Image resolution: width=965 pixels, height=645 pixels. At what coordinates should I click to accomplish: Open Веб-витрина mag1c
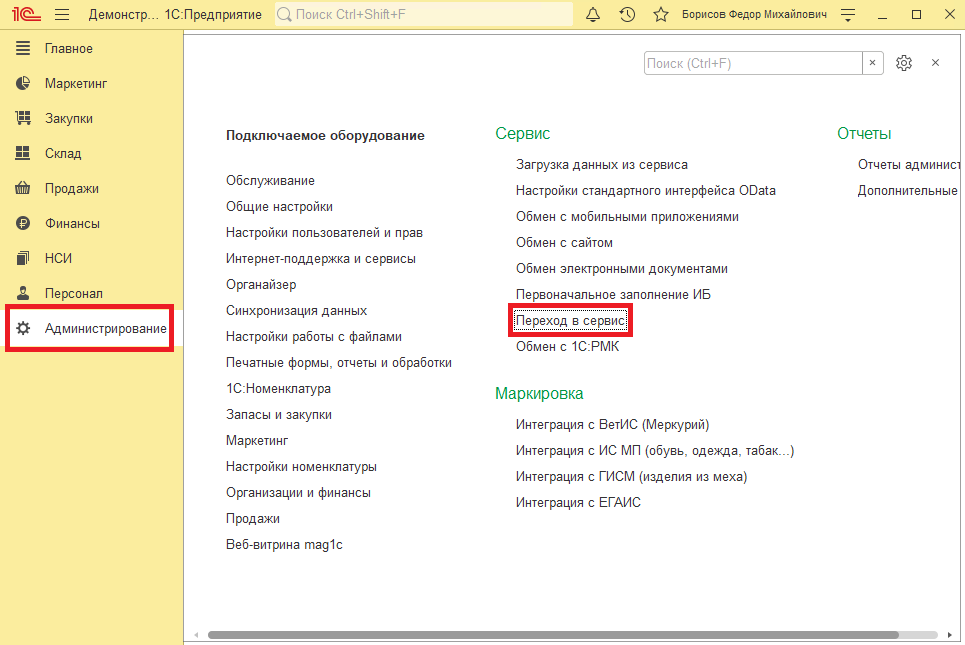coord(284,545)
